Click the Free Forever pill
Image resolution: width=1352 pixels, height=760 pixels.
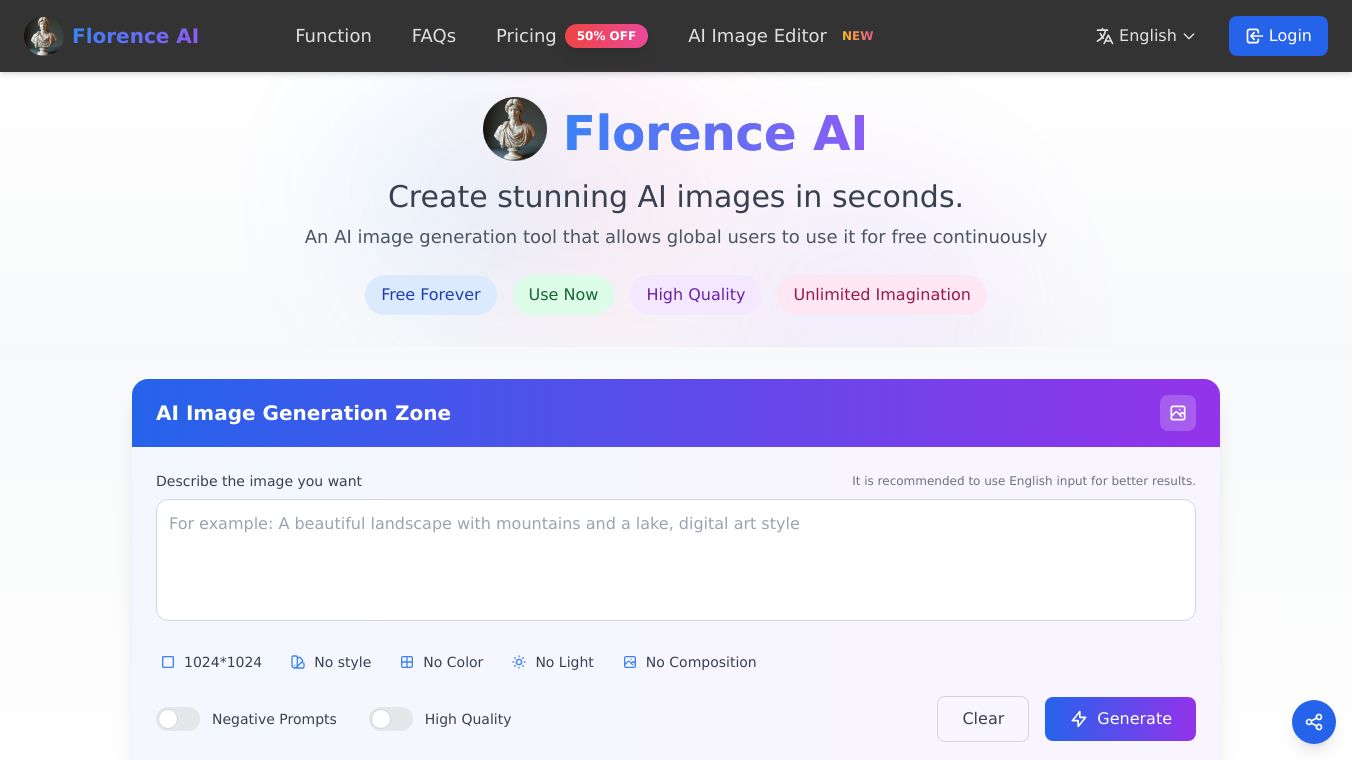point(431,295)
